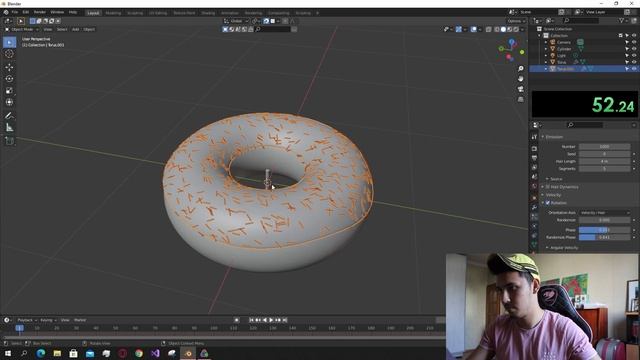Open the timeline Keying menu

pyautogui.click(x=48, y=320)
